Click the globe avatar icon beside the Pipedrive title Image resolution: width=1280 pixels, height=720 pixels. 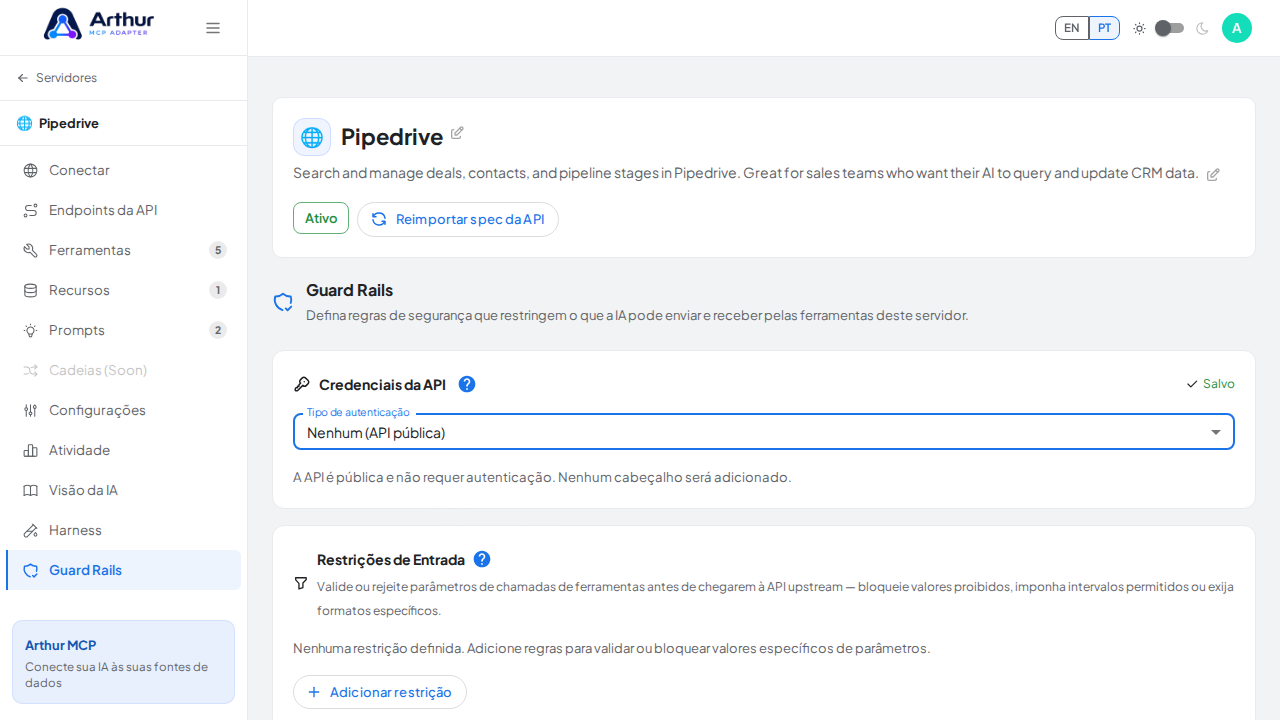[312, 137]
